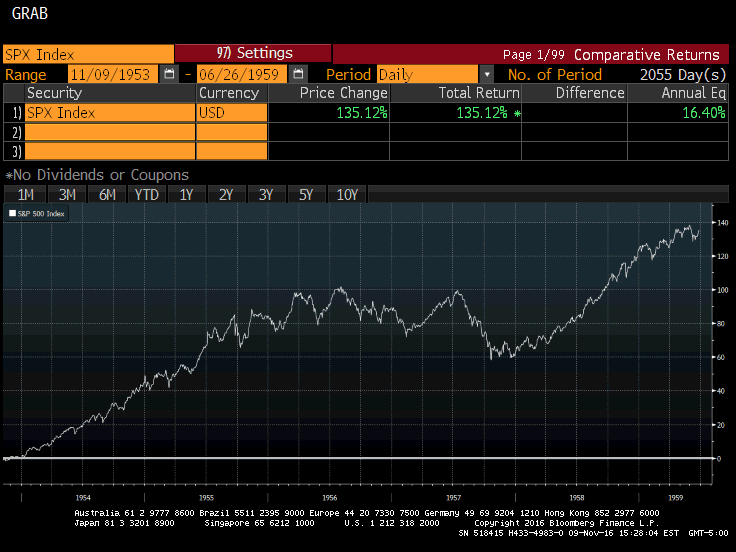Image resolution: width=736 pixels, height=552 pixels.
Task: Click the empty security field in row 2
Action: [x=110, y=132]
